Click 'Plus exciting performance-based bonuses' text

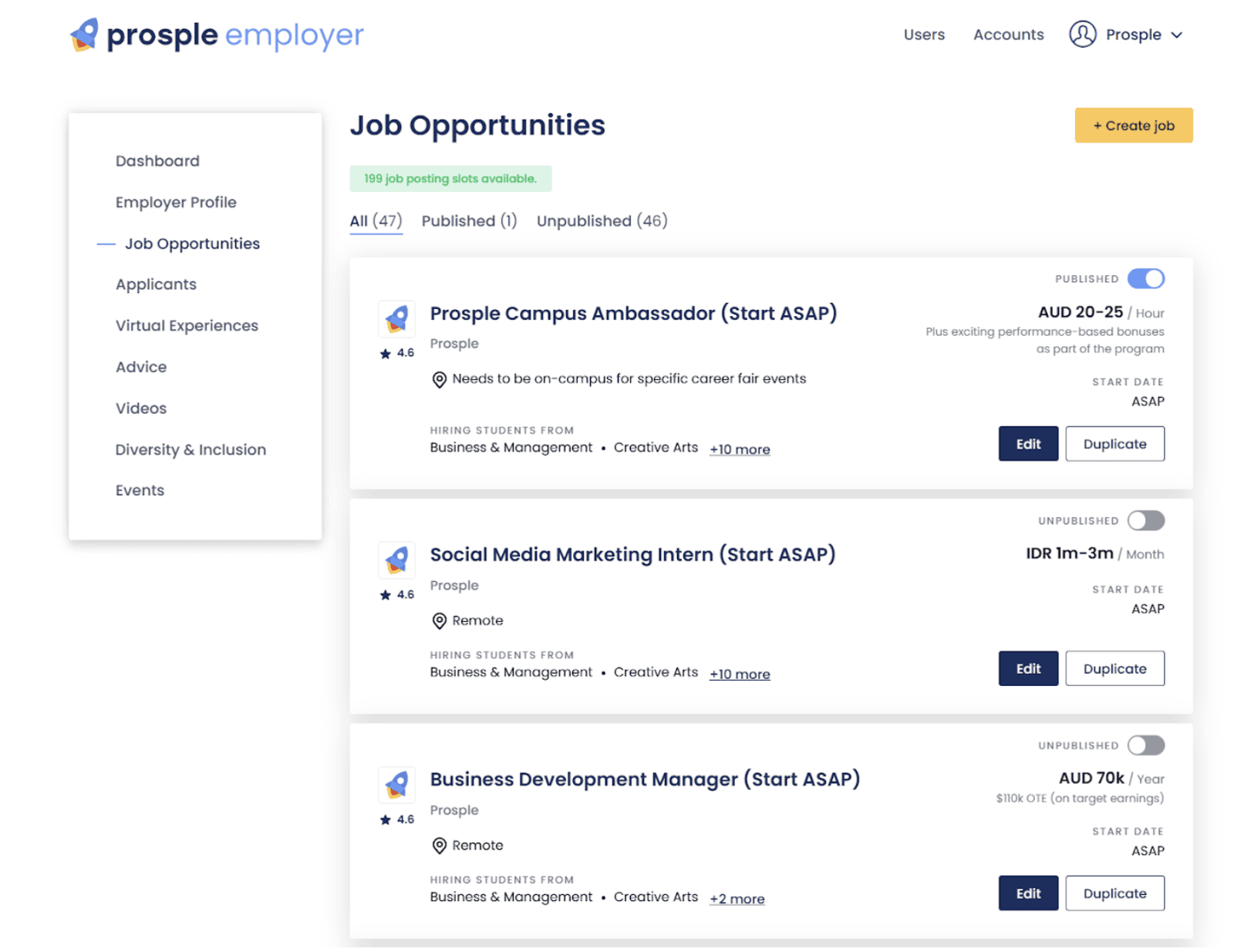1045,332
